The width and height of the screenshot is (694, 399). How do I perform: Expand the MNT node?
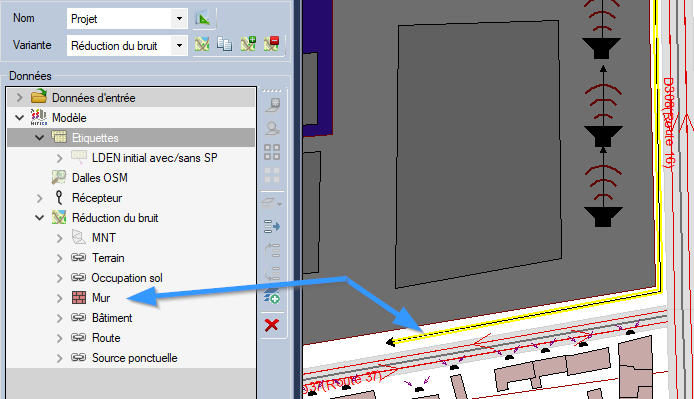(x=59, y=238)
